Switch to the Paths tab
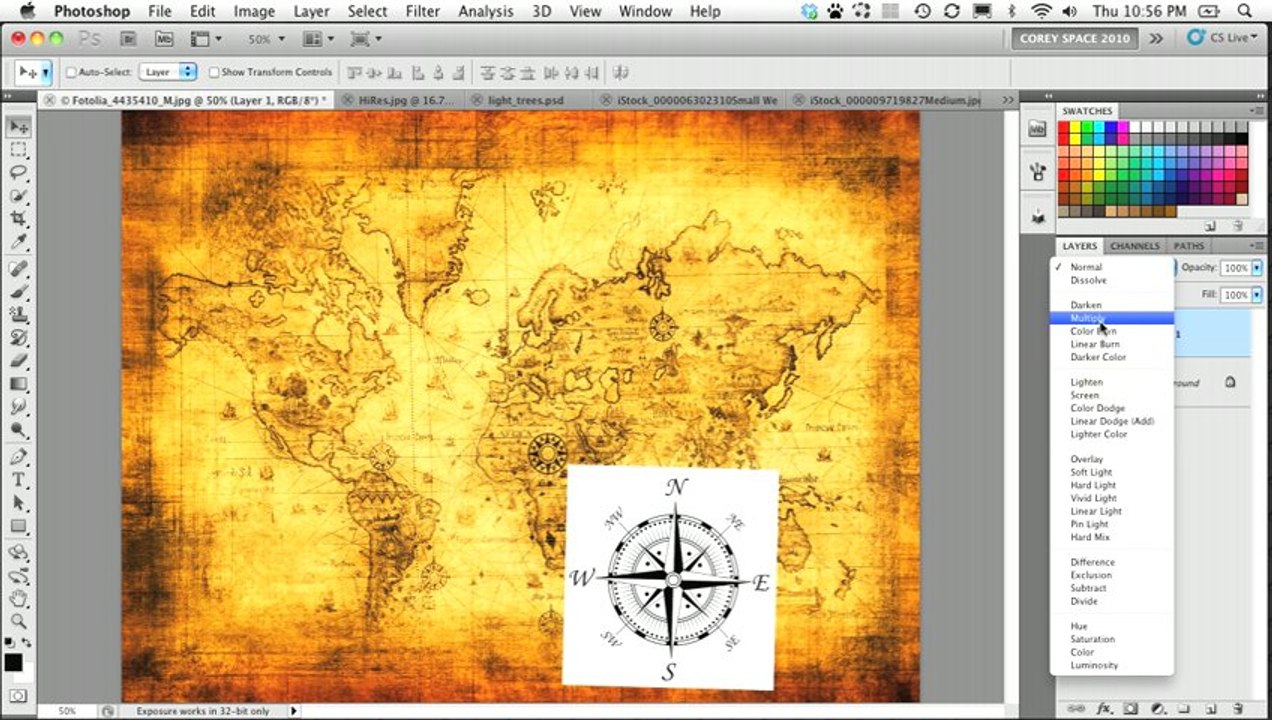 (1188, 246)
